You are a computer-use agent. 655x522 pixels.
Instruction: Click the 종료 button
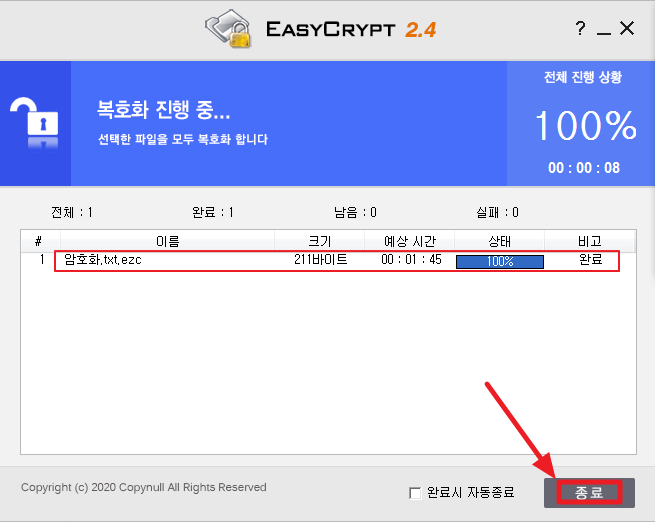pos(589,493)
